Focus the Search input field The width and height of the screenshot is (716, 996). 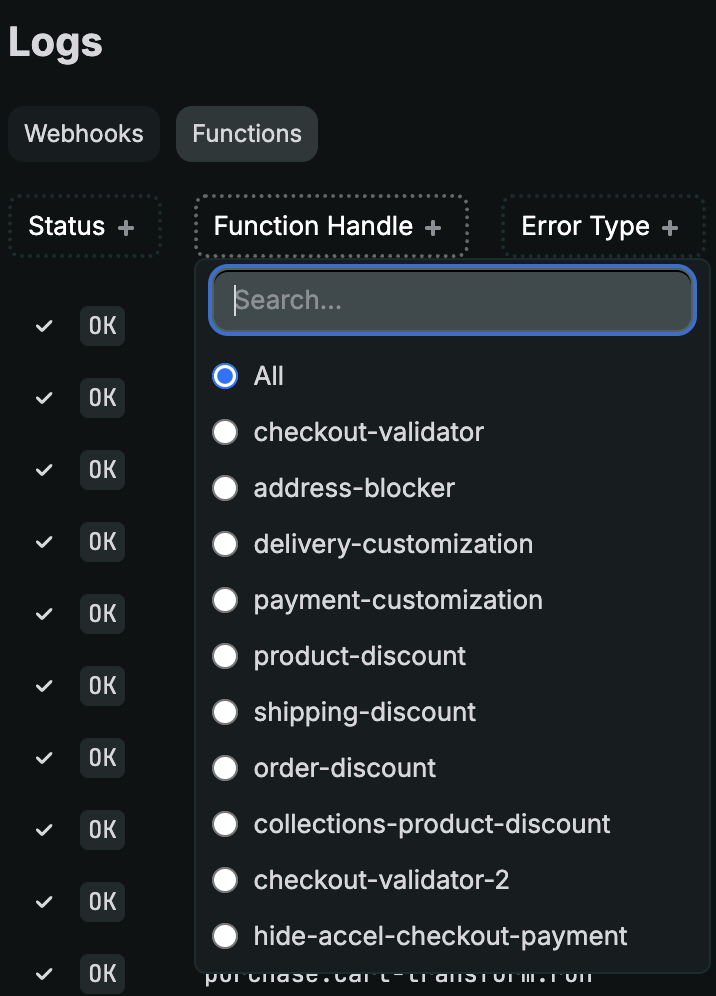click(x=452, y=300)
